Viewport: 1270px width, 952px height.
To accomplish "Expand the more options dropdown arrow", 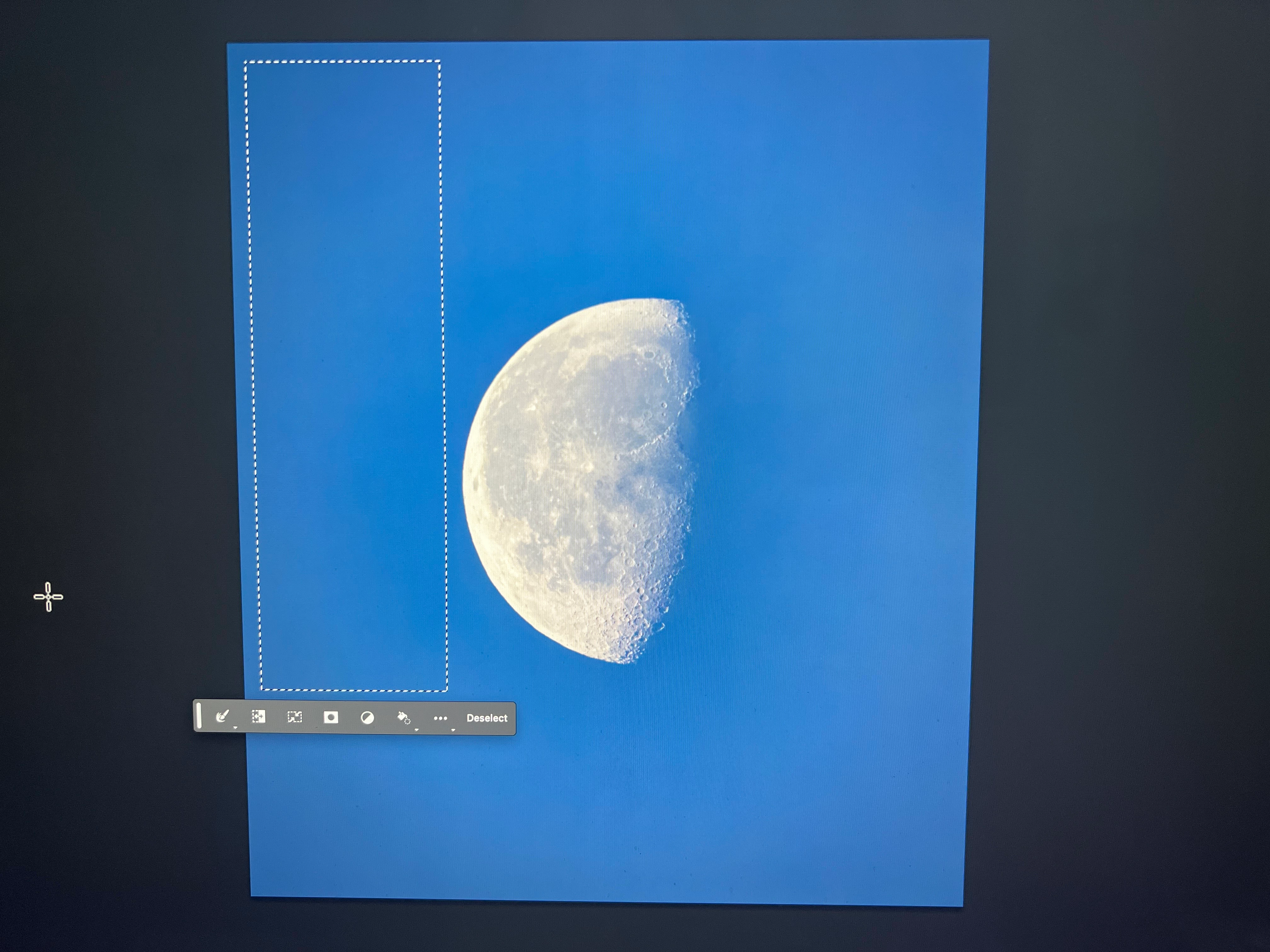I will coord(453,729).
